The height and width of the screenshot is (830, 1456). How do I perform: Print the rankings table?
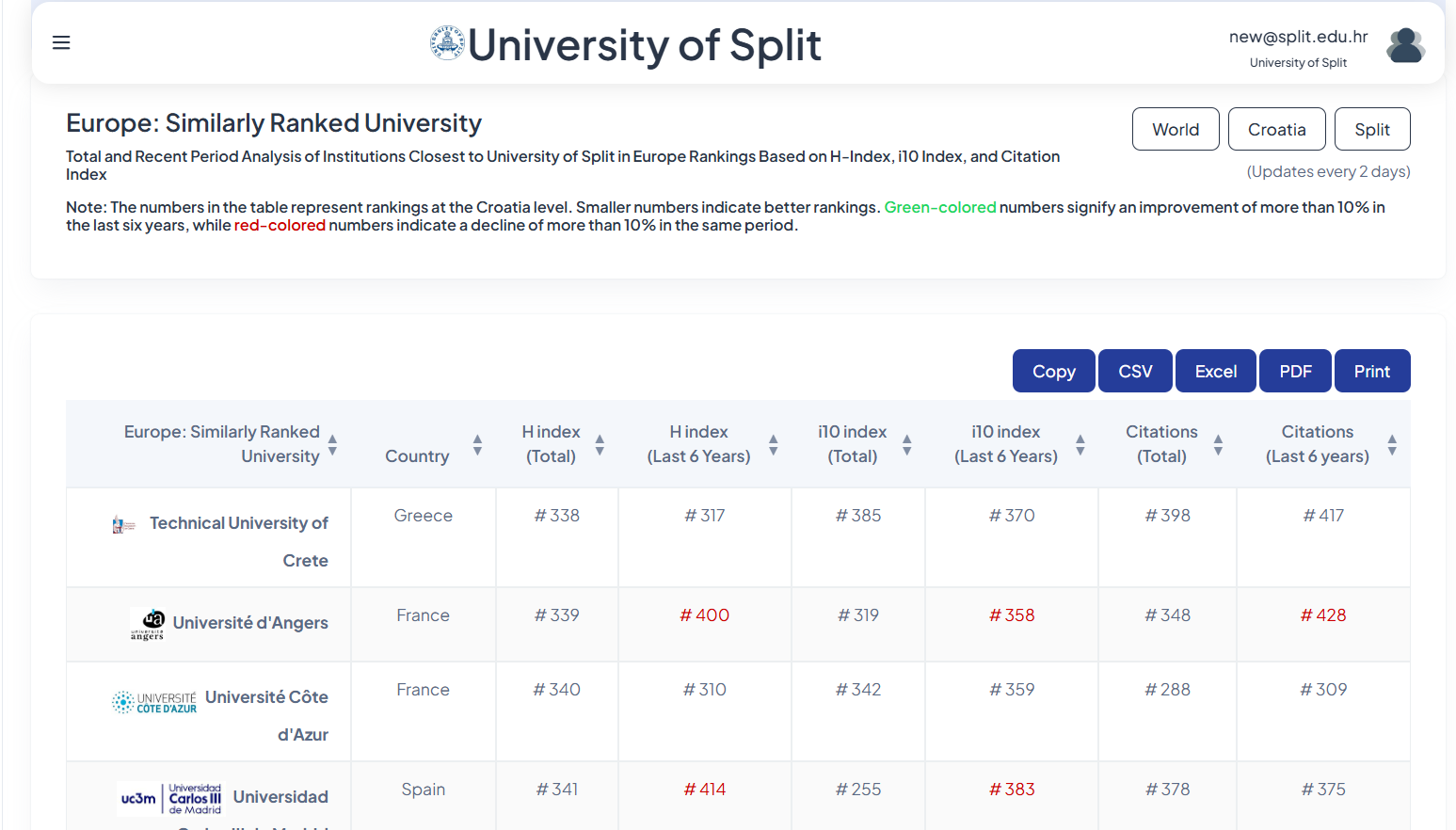(1372, 371)
